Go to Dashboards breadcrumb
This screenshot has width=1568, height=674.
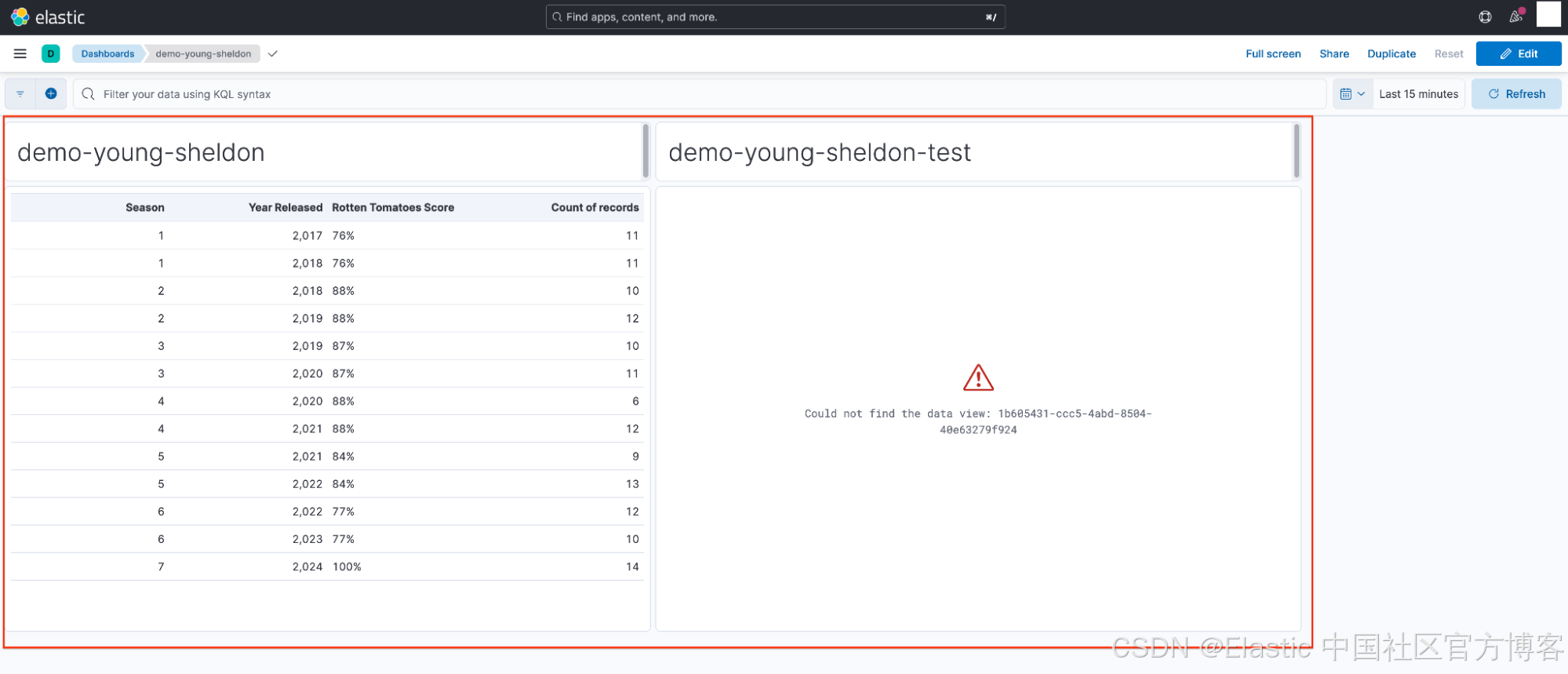pos(107,53)
